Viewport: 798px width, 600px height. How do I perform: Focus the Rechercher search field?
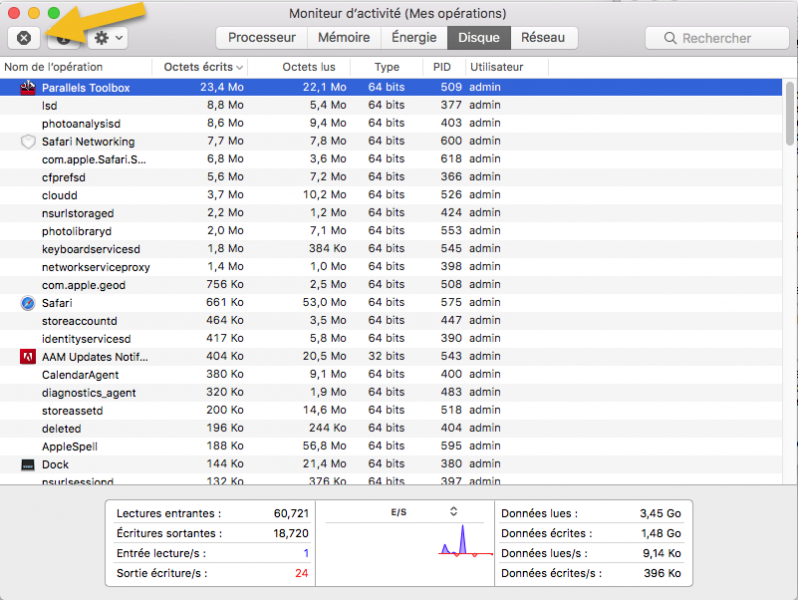pos(717,38)
